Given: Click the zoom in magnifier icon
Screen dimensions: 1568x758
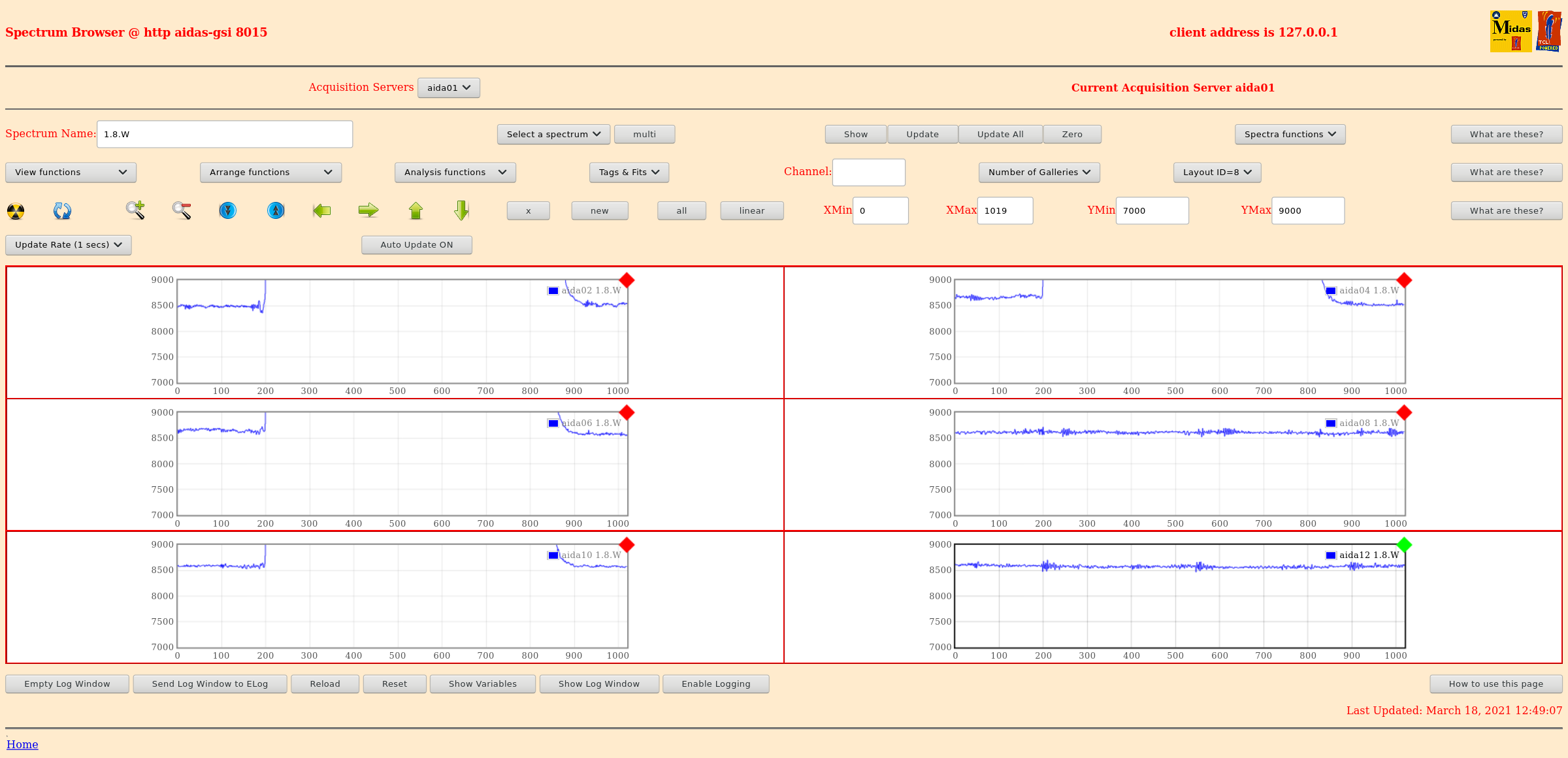Looking at the screenshot, I should pyautogui.click(x=135, y=210).
